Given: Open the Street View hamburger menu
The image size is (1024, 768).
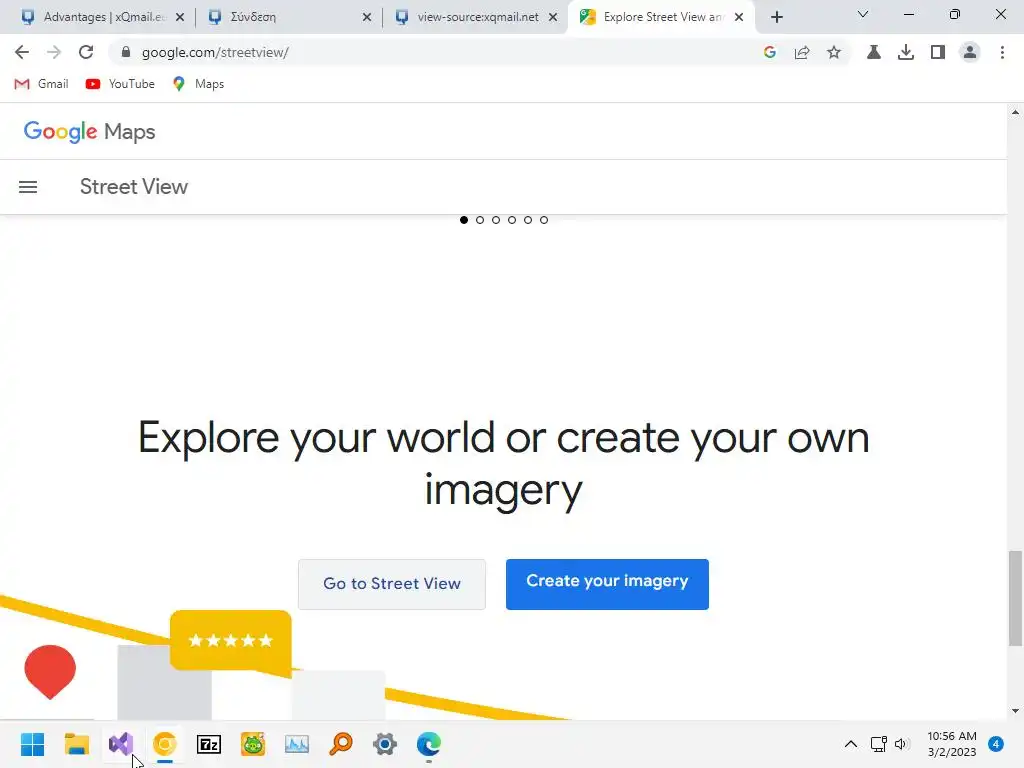Looking at the screenshot, I should tap(28, 187).
